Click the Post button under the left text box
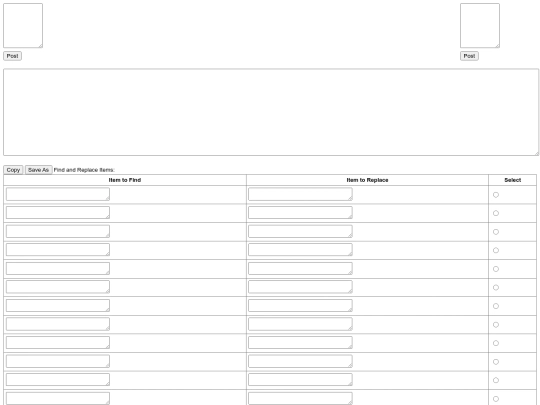The height and width of the screenshot is (405, 540). pos(12,56)
